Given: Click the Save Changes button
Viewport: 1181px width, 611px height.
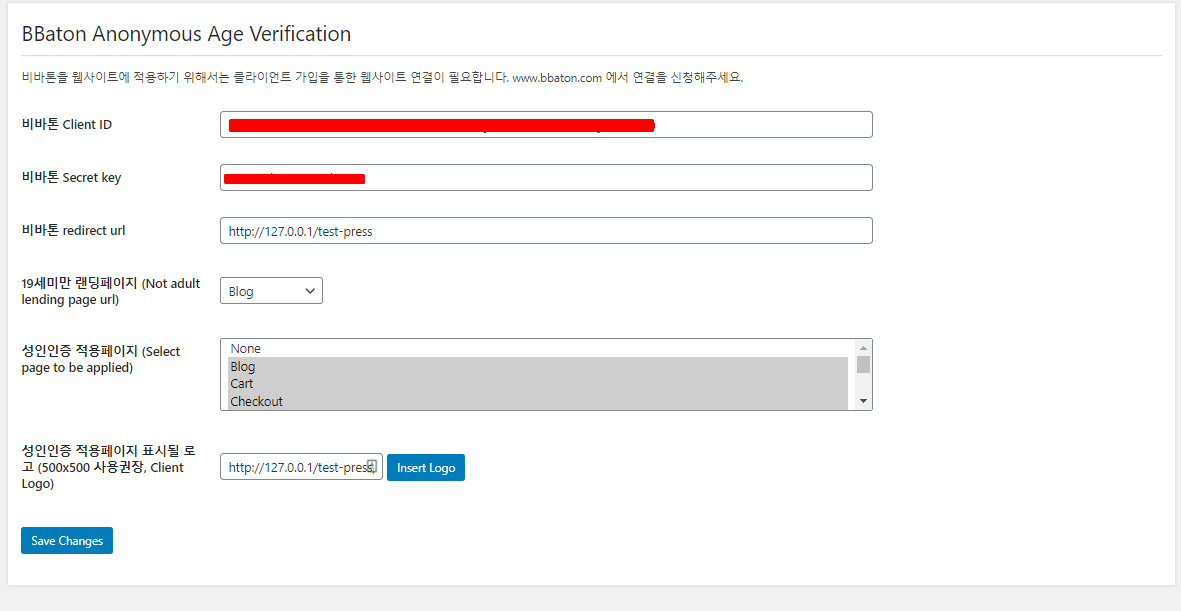Looking at the screenshot, I should (67, 541).
